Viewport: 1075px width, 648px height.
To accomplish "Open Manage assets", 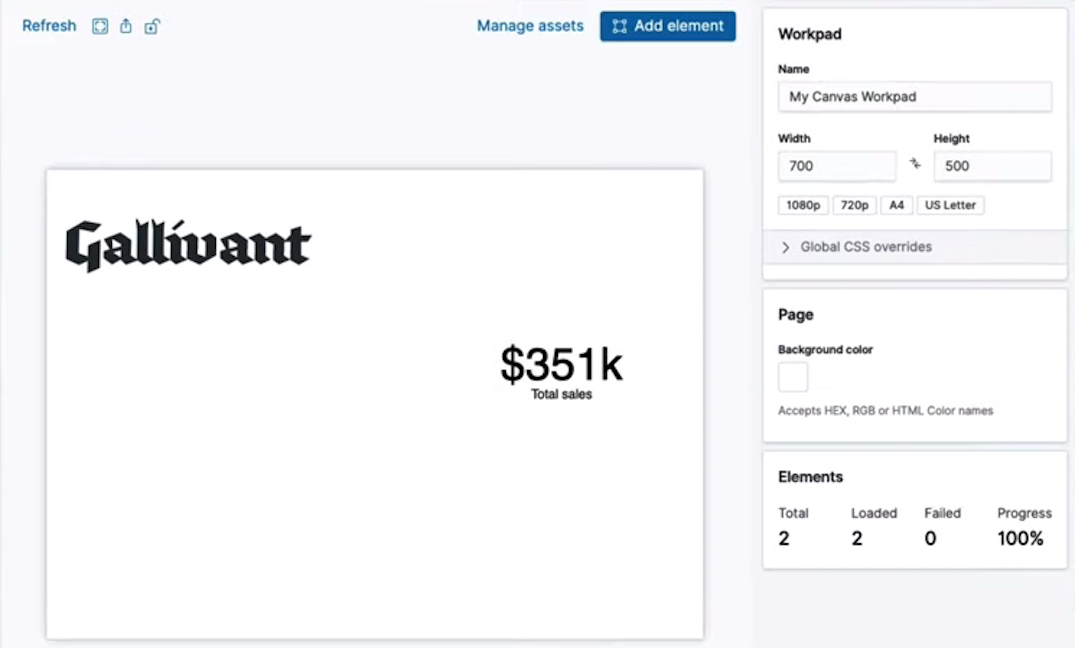I will click(x=530, y=26).
